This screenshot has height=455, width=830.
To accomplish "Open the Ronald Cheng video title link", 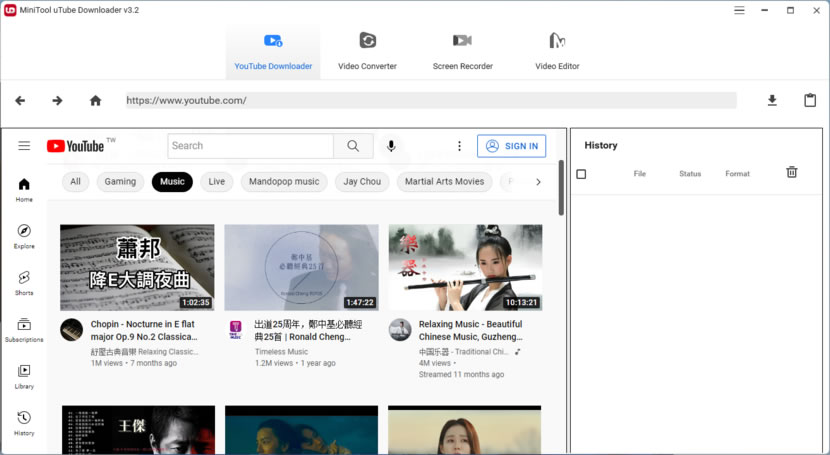I will tap(308, 331).
